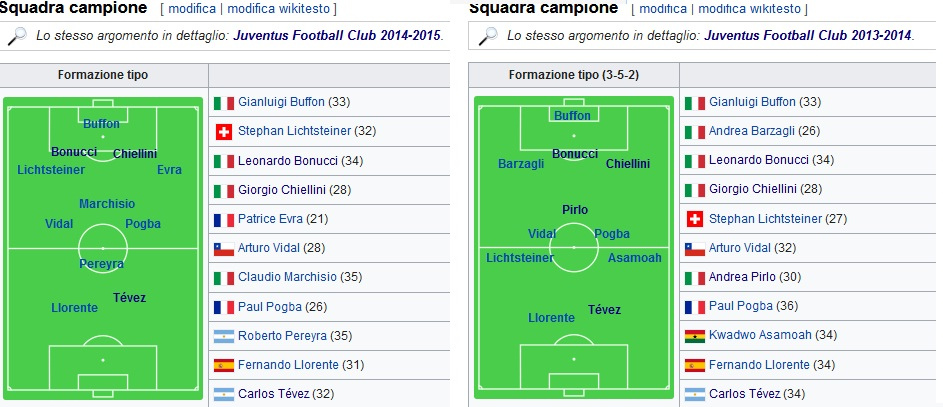Screen dimensions: 943x407
Task: Open the Juventus Football Club 2014-2015 article link
Action: pos(337,35)
